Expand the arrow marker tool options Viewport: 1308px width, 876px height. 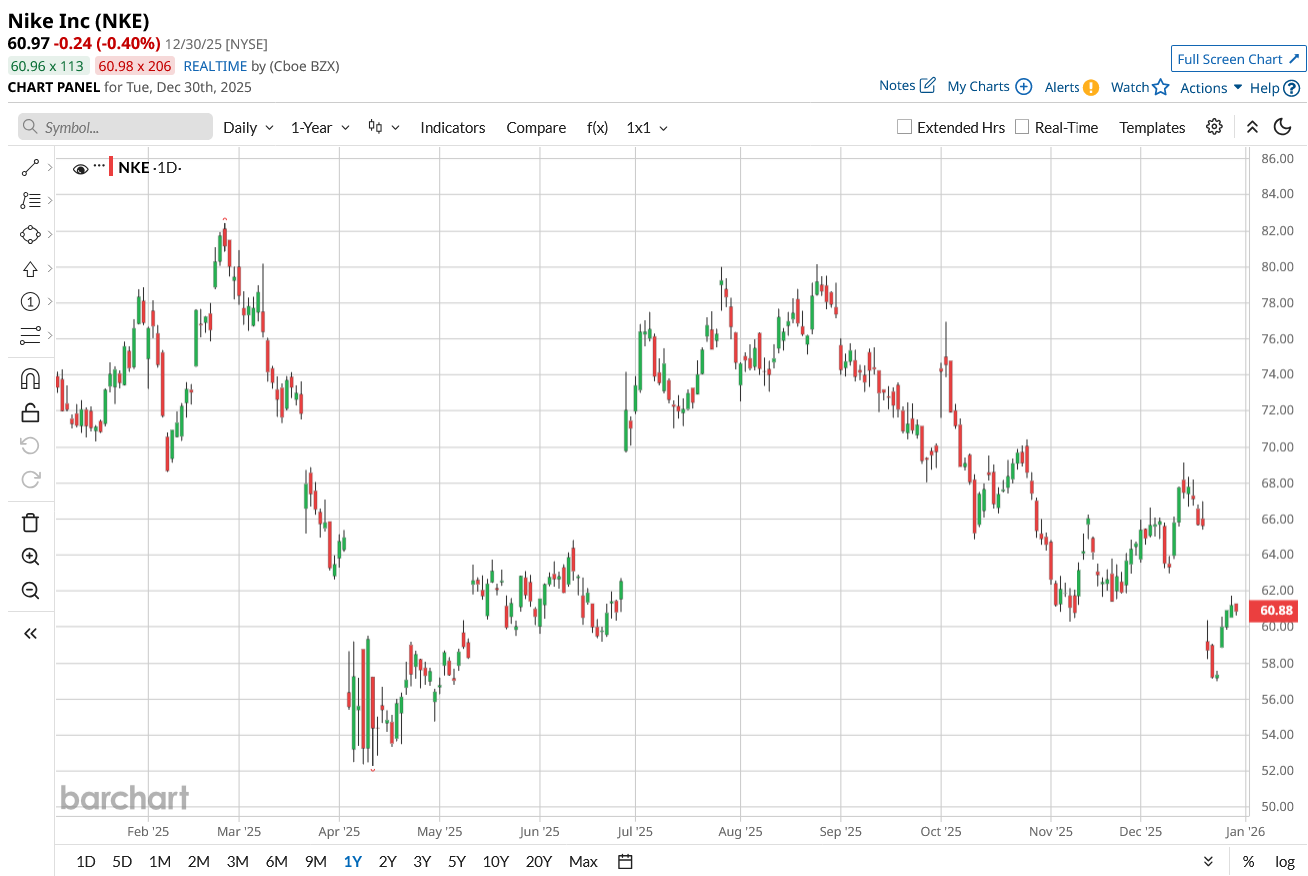(50, 268)
